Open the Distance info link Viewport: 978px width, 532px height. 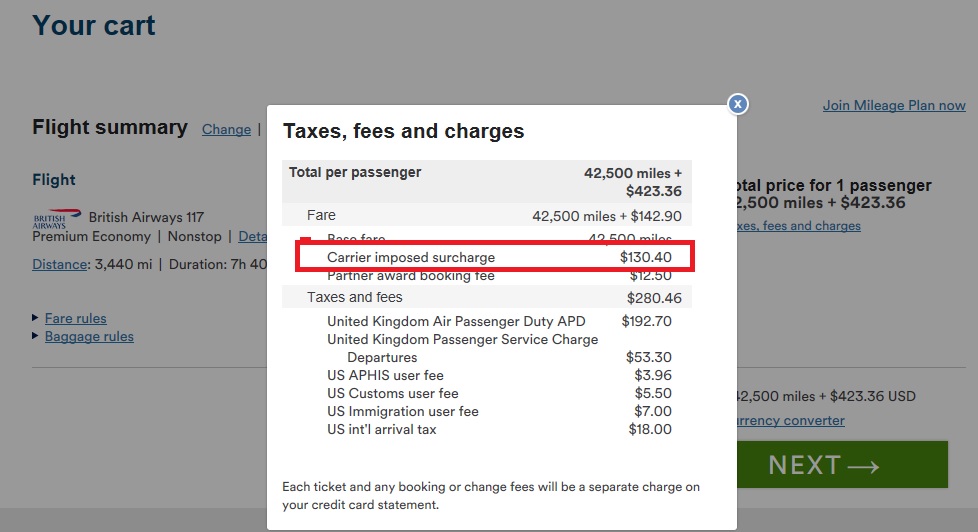[x=60, y=264]
